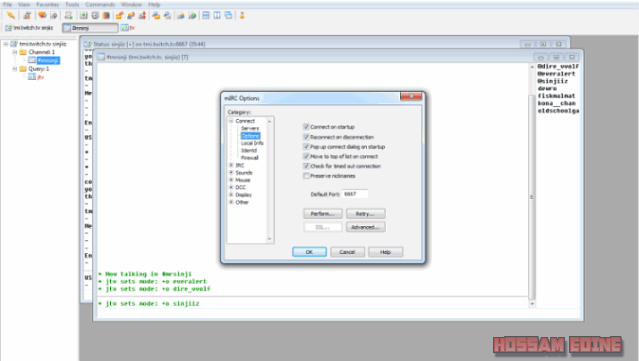Select Local Info in the Category tree
Image resolution: width=639 pixels, height=361 pixels.
[252, 143]
